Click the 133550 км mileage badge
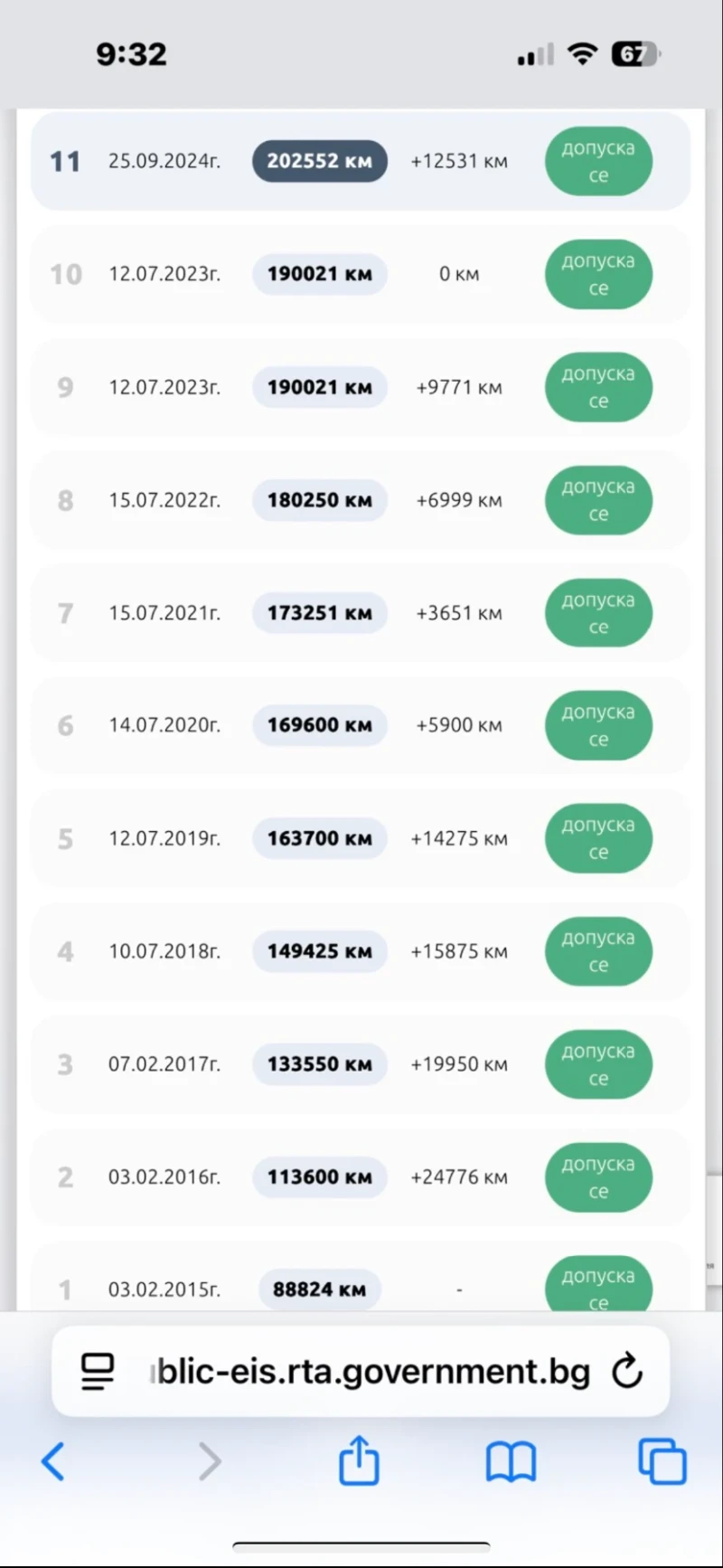The image size is (723, 1568). click(x=319, y=1064)
